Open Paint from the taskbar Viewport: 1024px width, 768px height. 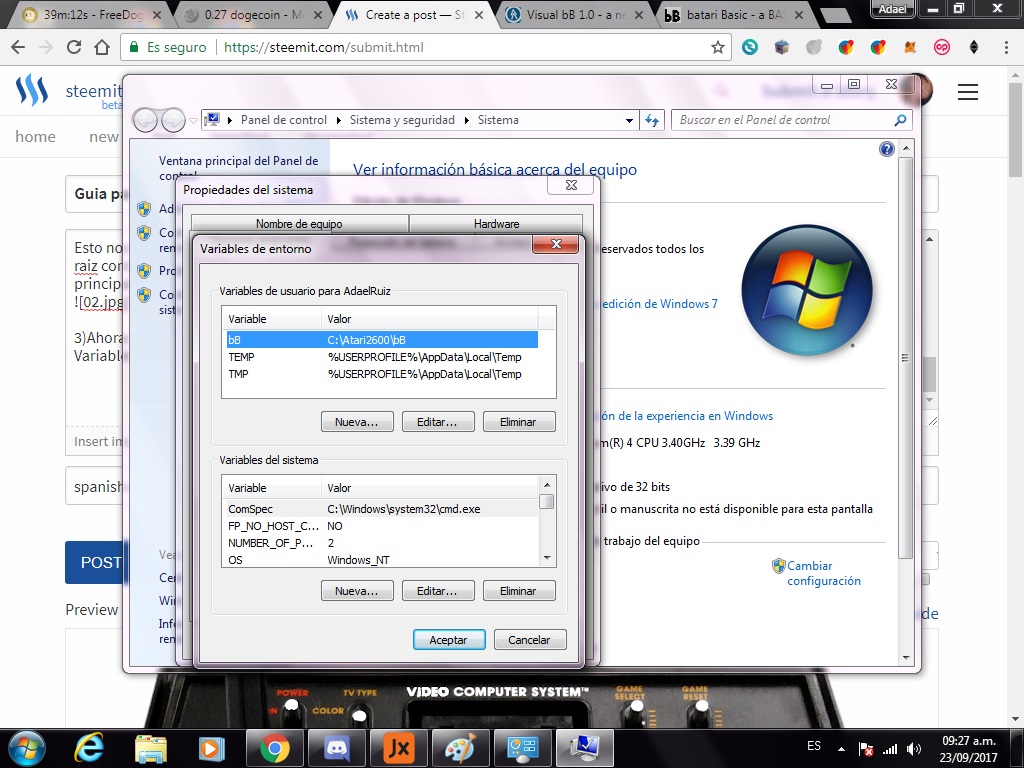(460, 748)
